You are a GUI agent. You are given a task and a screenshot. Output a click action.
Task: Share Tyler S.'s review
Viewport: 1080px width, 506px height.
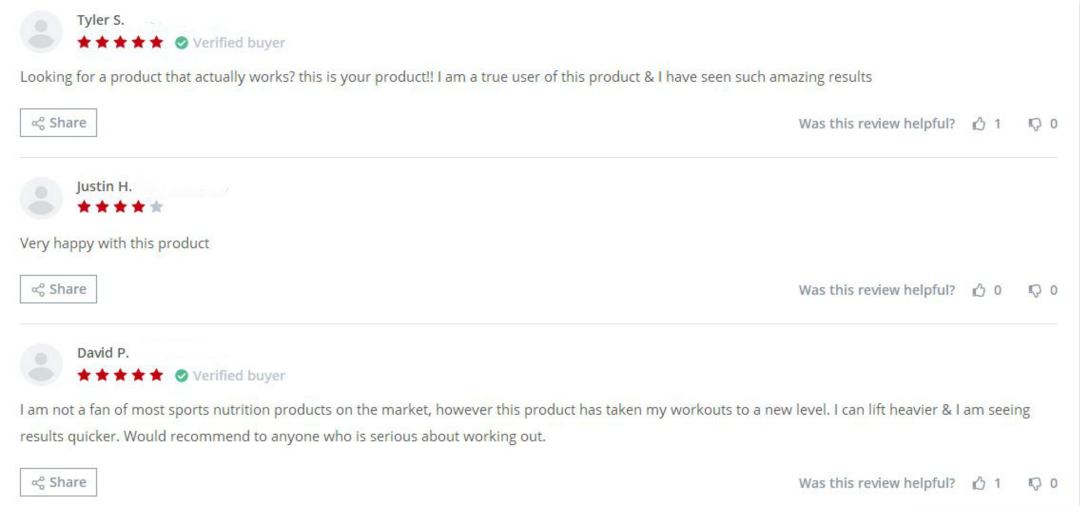(59, 123)
